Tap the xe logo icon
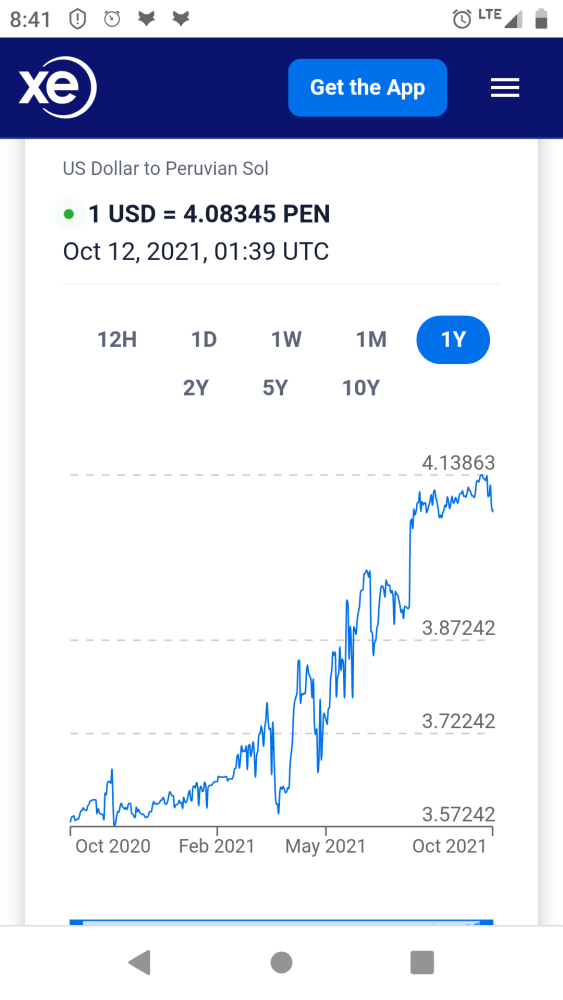Viewport: 563px width, 1000px height. [57, 87]
